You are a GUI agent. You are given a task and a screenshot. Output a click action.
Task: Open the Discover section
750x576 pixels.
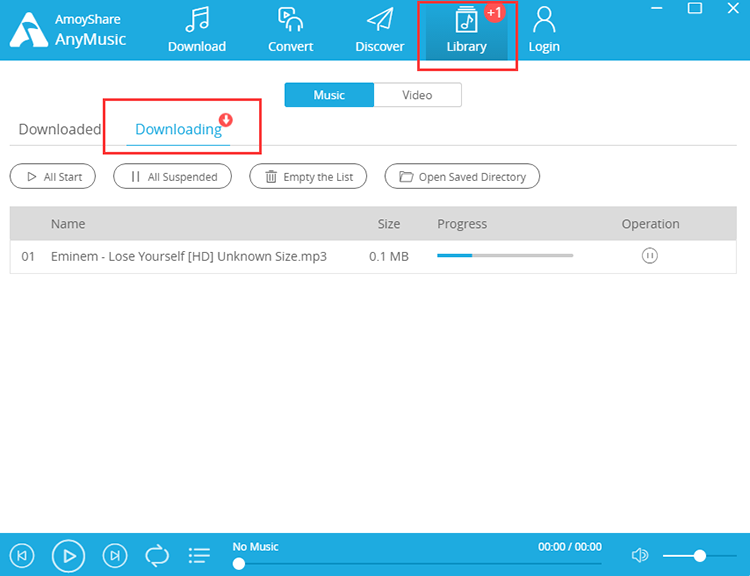380,30
